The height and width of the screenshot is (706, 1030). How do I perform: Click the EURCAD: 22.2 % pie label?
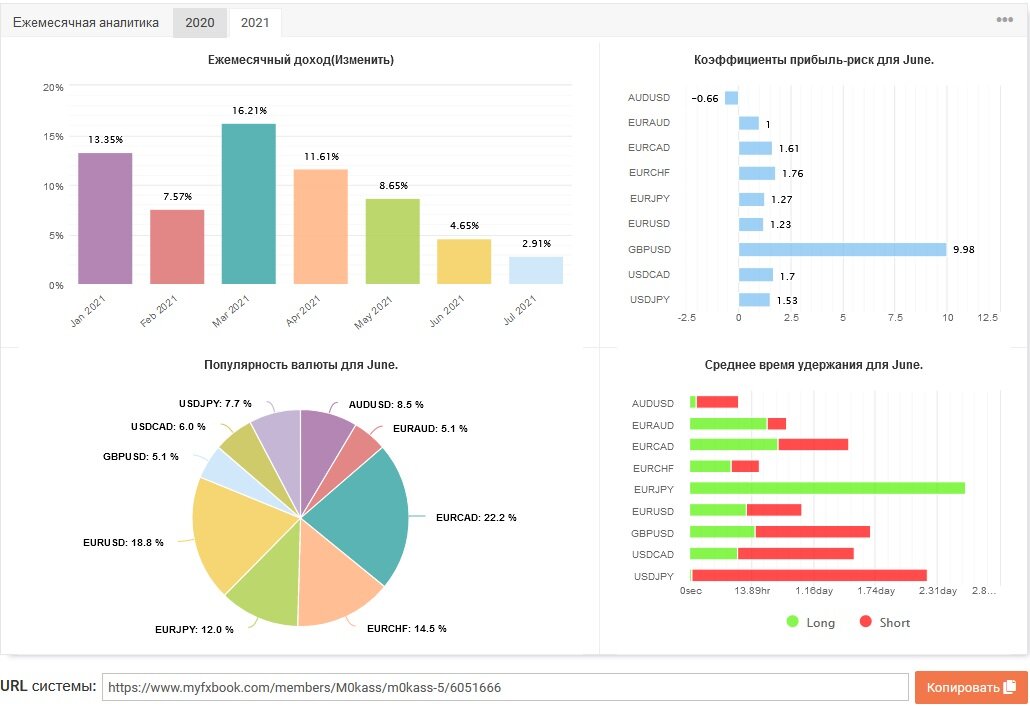coord(476,518)
